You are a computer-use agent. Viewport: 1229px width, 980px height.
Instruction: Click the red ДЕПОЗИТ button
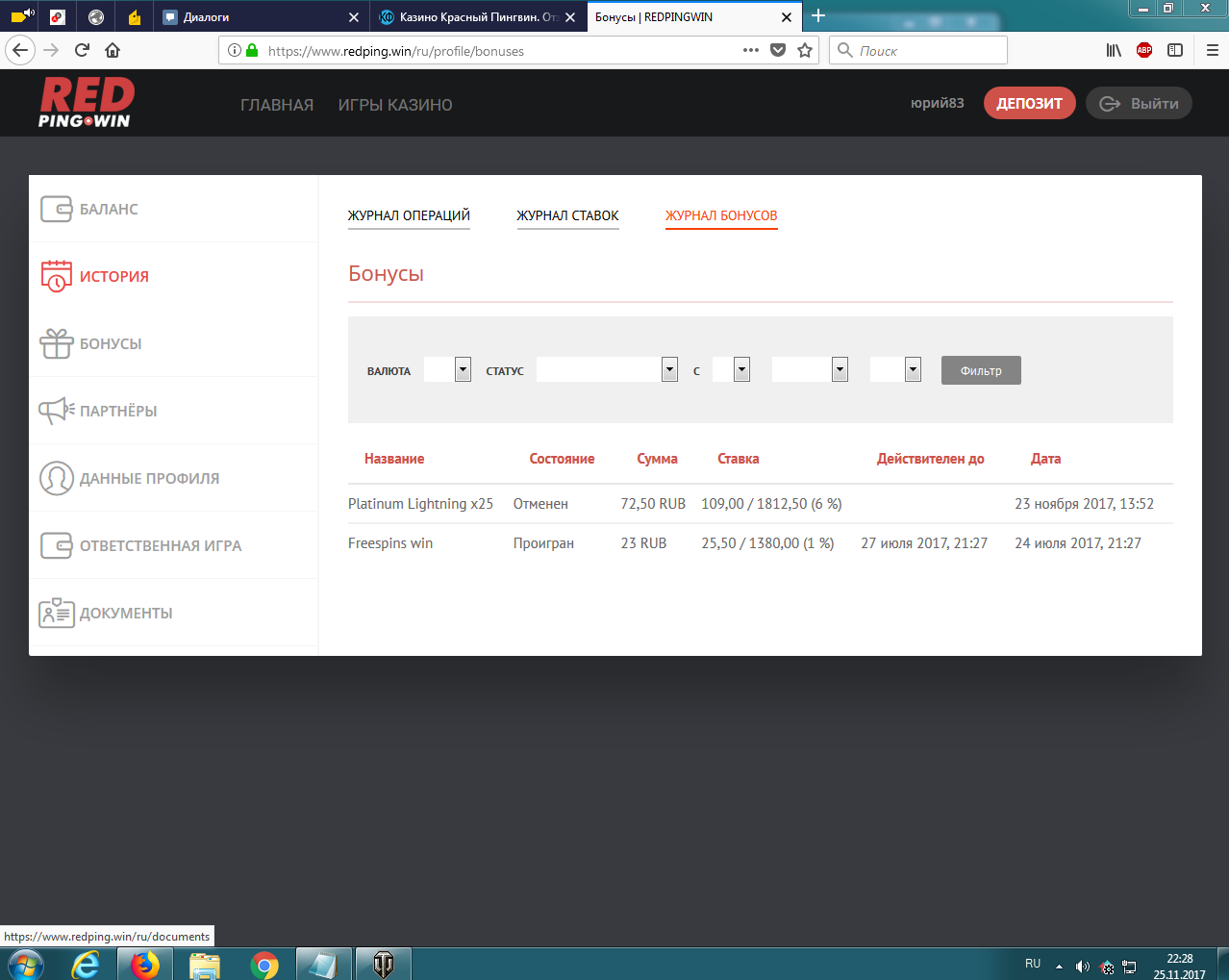pos(1029,103)
